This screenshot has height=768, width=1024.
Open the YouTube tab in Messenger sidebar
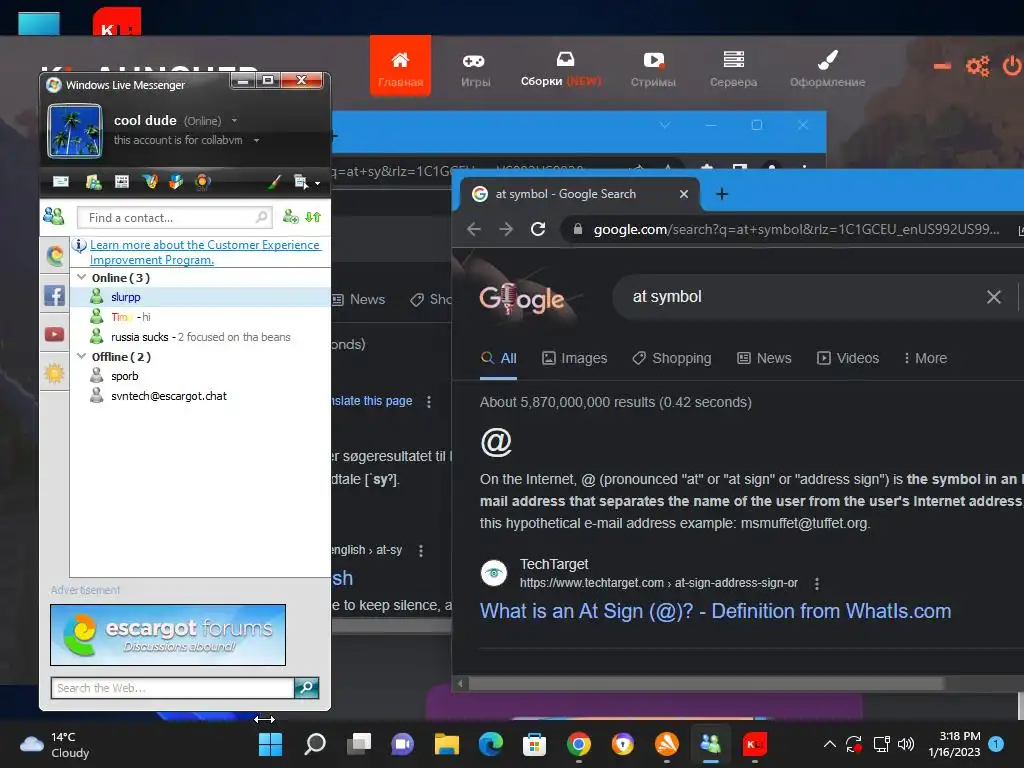(55, 334)
